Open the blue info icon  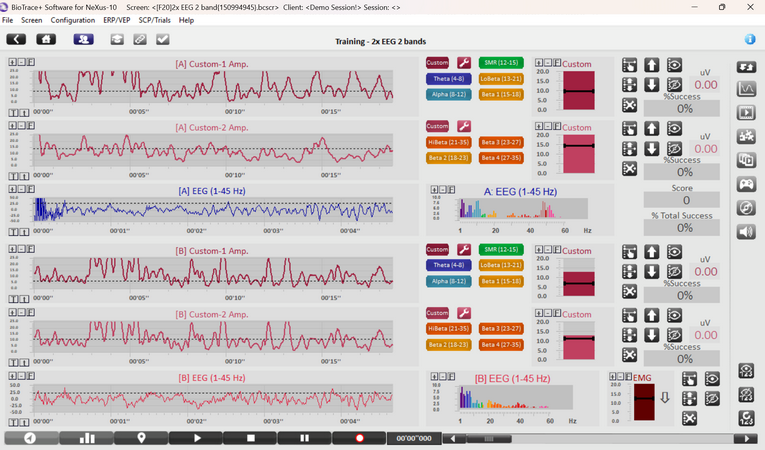750,40
